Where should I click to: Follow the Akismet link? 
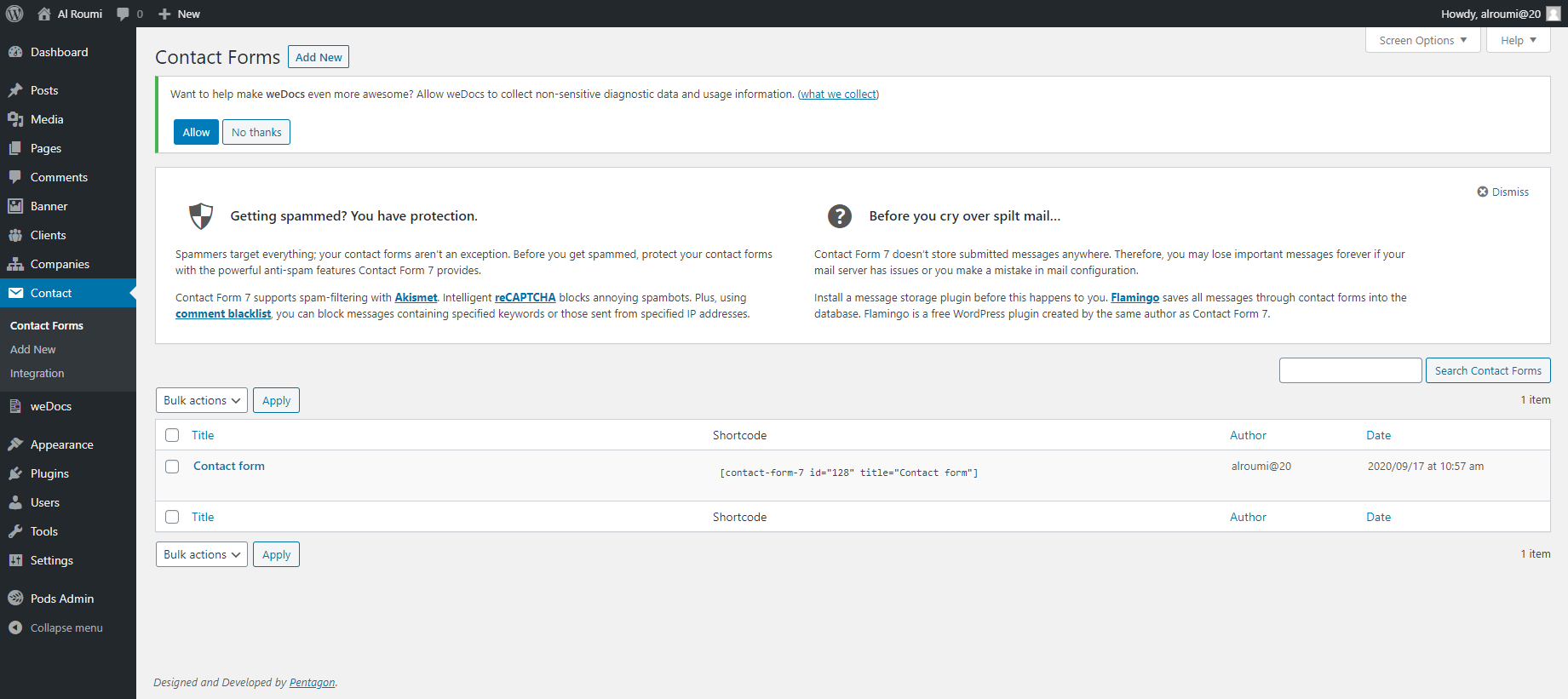416,297
